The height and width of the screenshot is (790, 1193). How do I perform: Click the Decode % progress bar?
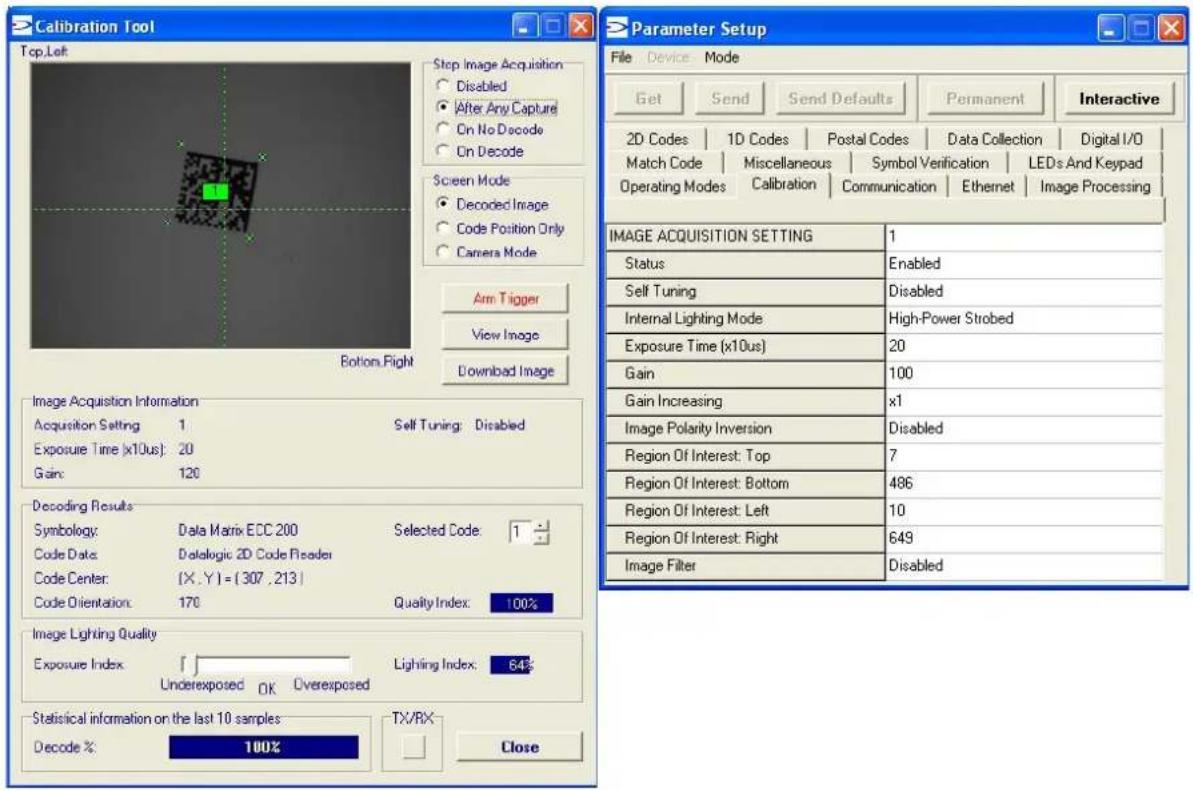263,747
